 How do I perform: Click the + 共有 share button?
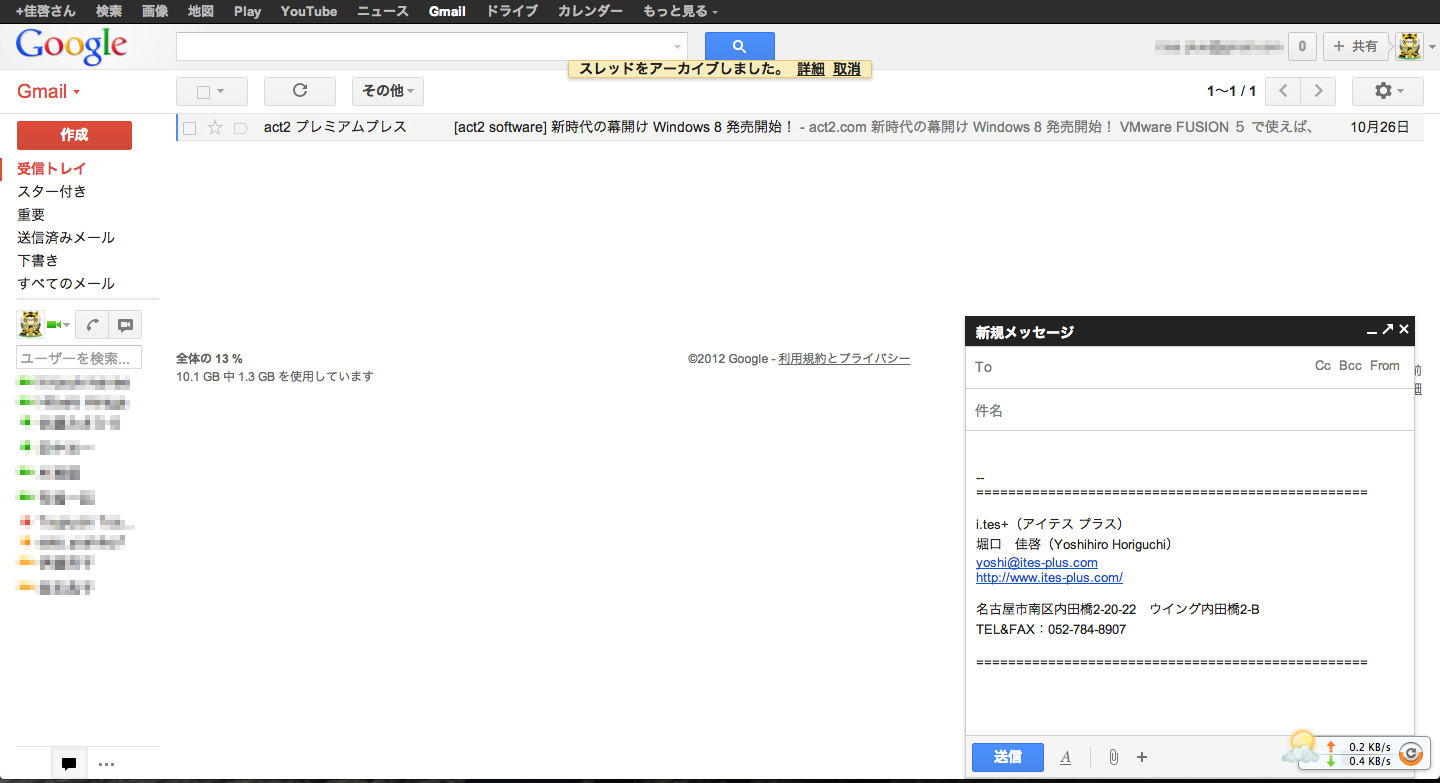pyautogui.click(x=1355, y=46)
